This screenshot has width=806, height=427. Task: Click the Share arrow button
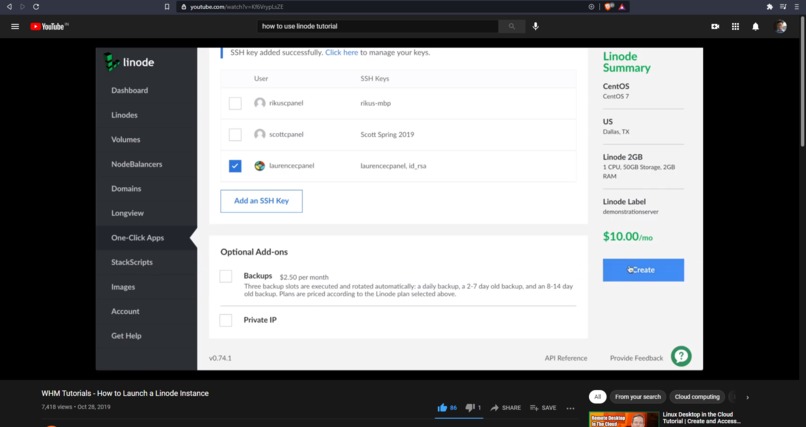pyautogui.click(x=505, y=407)
